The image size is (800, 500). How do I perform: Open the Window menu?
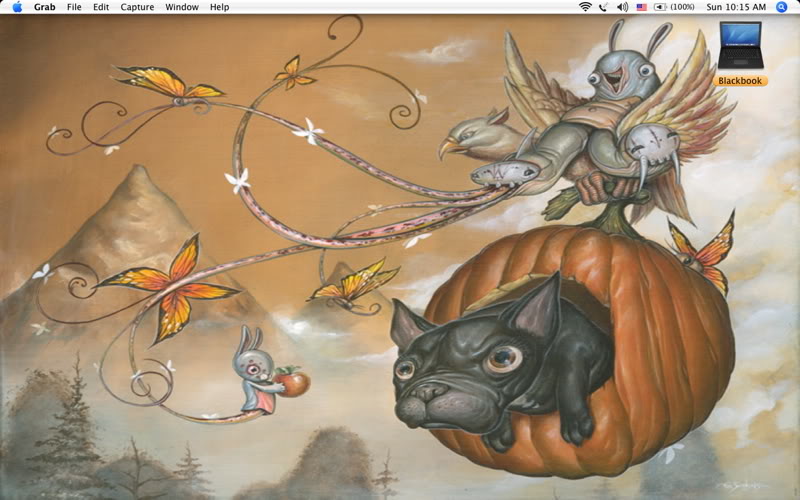(x=182, y=7)
